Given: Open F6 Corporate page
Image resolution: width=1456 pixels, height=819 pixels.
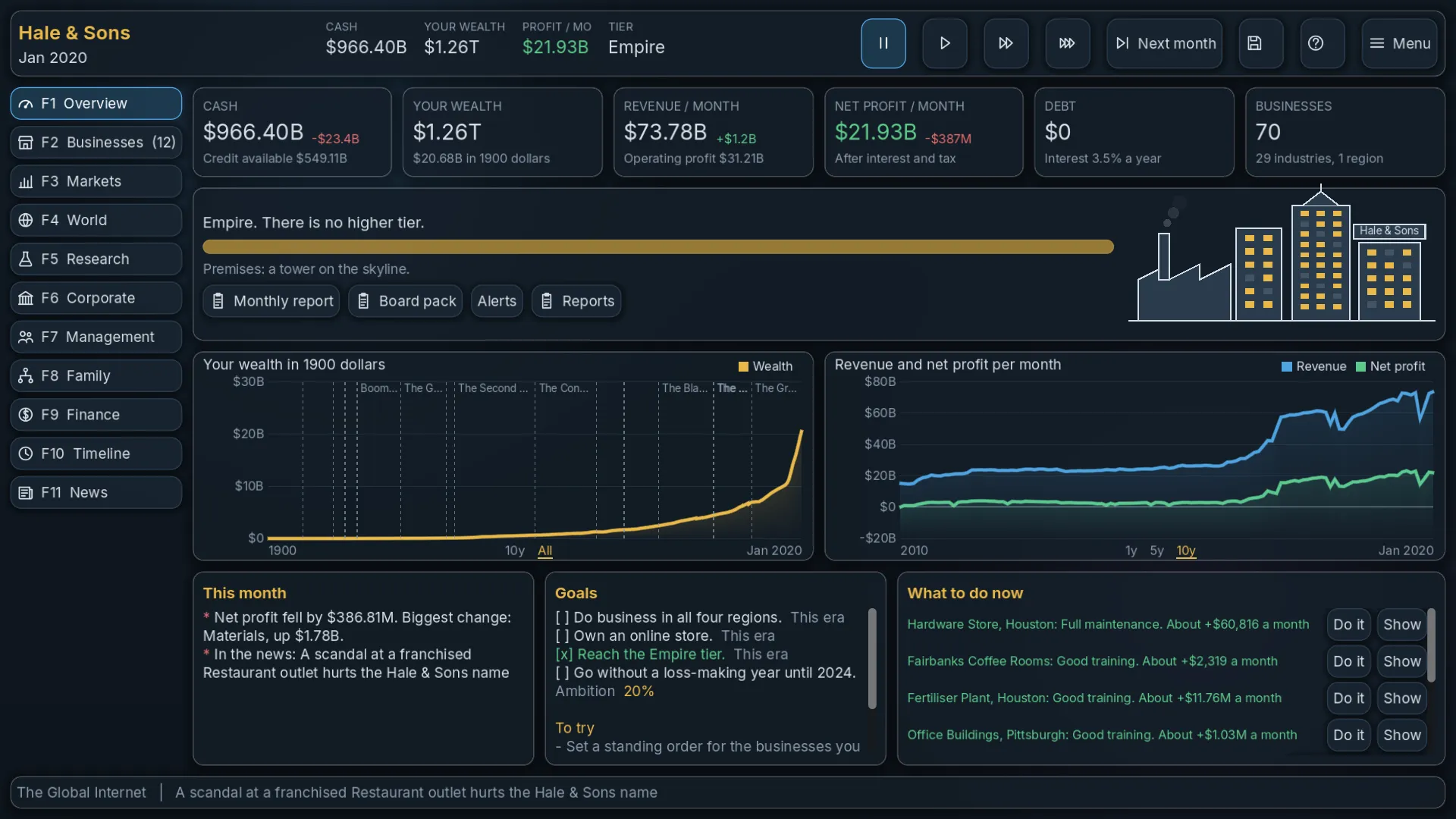Looking at the screenshot, I should point(96,298).
